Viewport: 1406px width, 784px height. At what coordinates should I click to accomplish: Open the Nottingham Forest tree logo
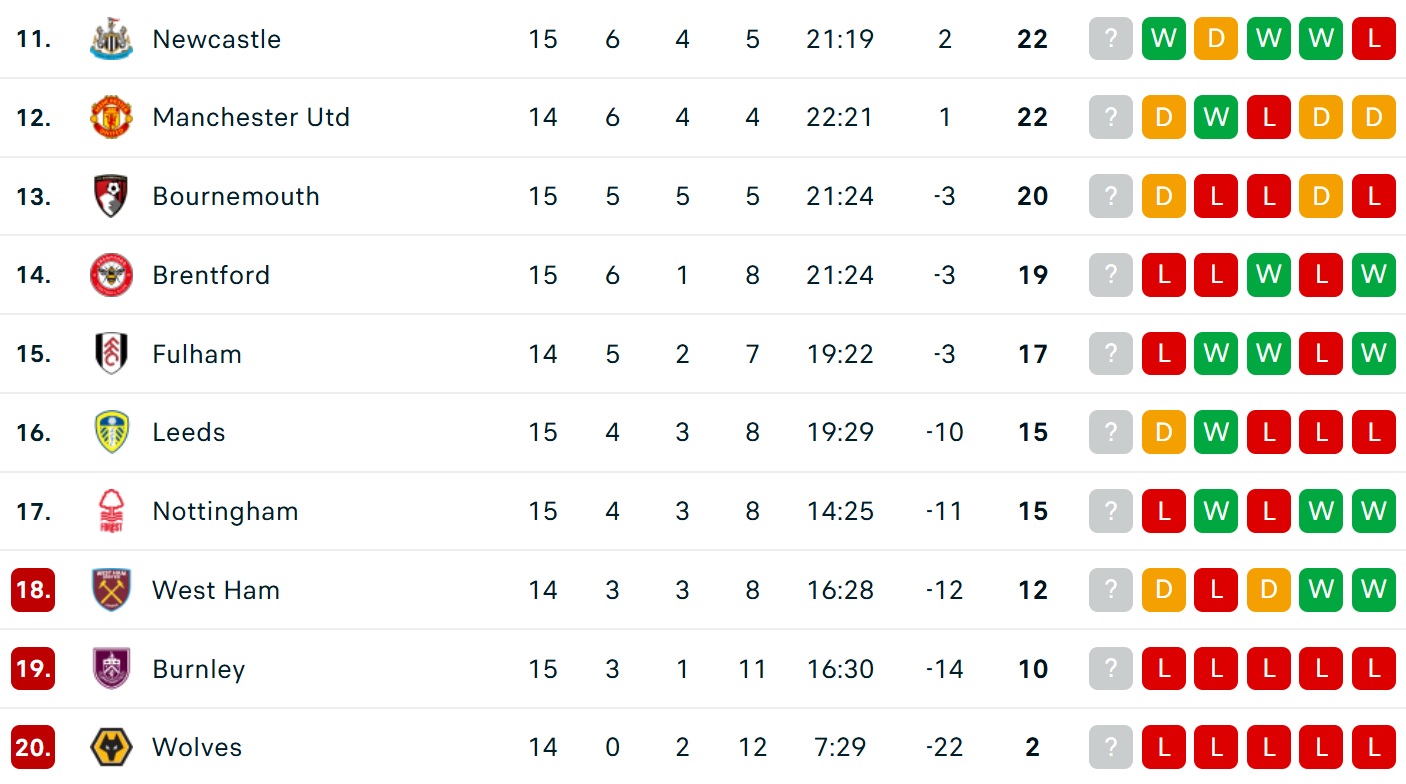[111, 511]
